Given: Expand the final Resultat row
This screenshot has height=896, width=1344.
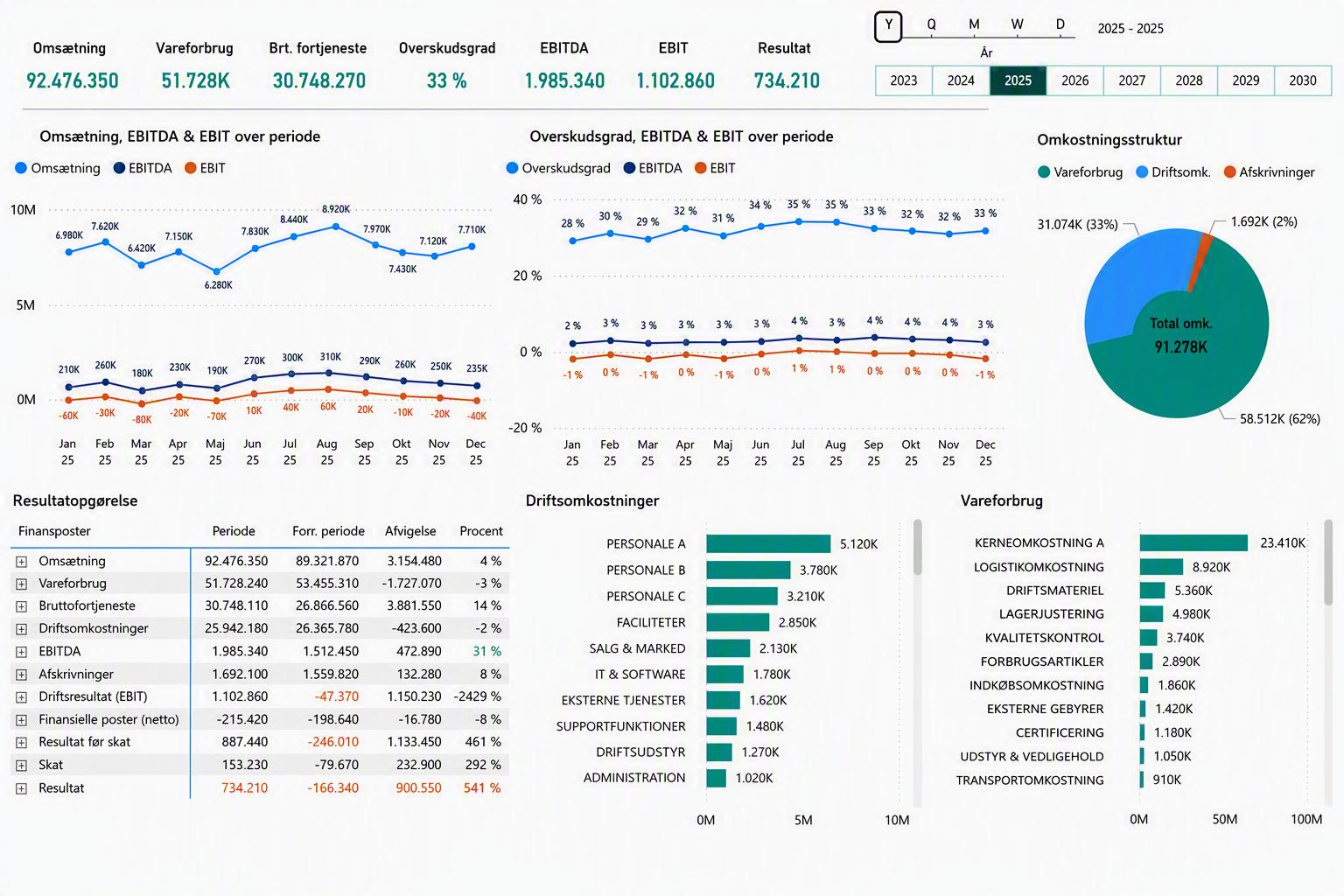Looking at the screenshot, I should tap(21, 788).
